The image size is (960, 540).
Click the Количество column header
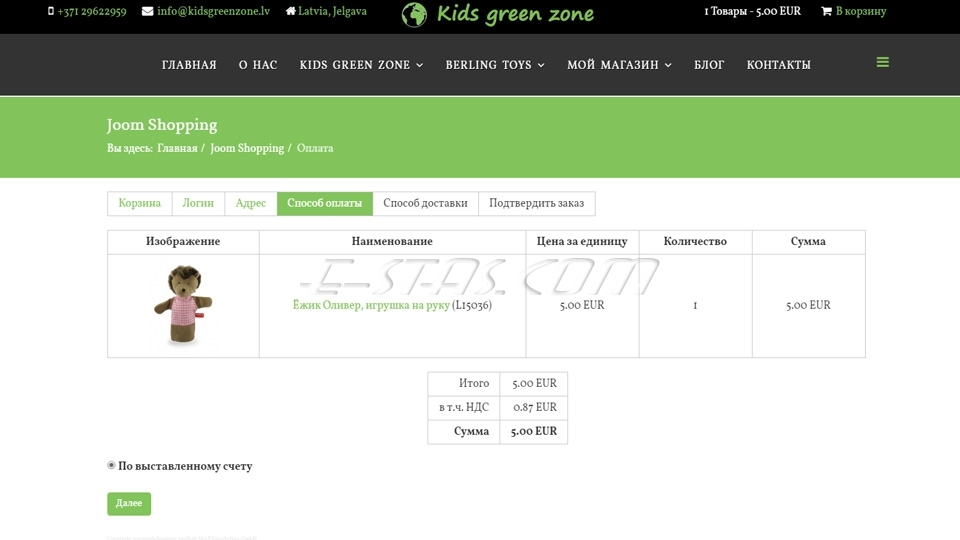(x=695, y=241)
